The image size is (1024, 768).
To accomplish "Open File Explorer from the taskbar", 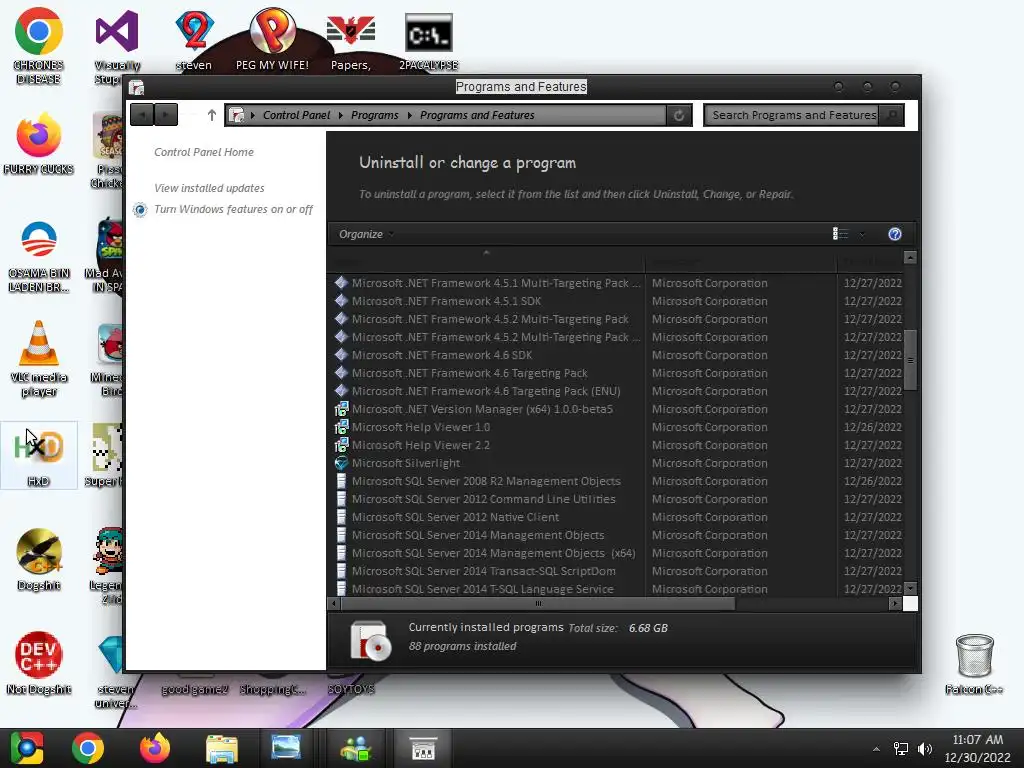I will (x=222, y=748).
